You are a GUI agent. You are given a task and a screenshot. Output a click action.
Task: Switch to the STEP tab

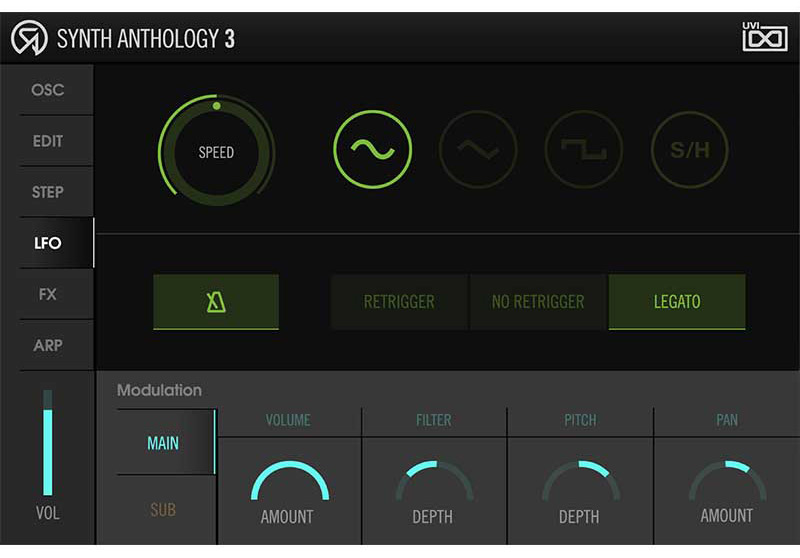47,192
